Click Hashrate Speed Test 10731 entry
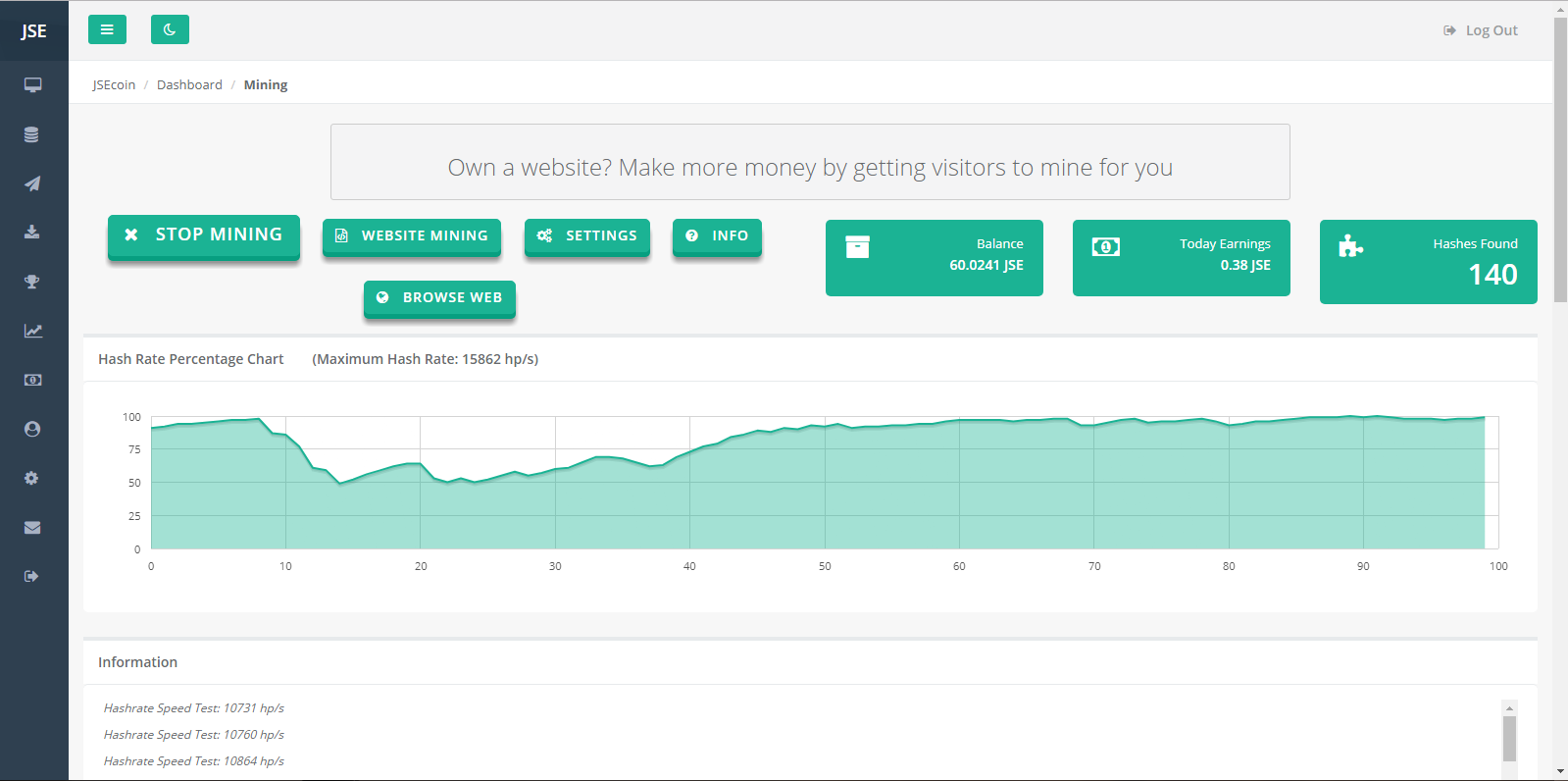This screenshot has width=1568, height=781. 194,707
